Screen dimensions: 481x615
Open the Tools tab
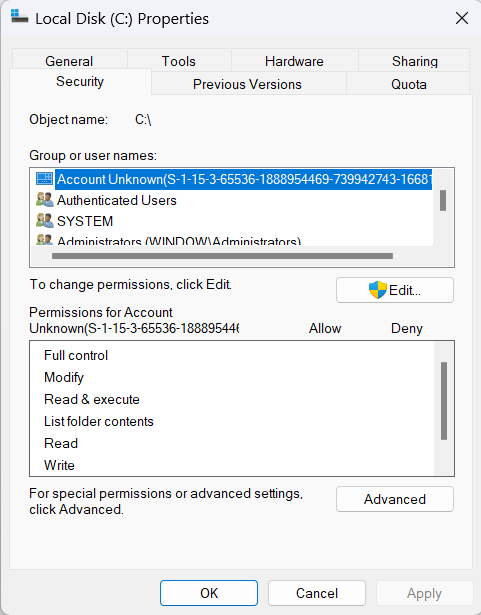point(179,61)
